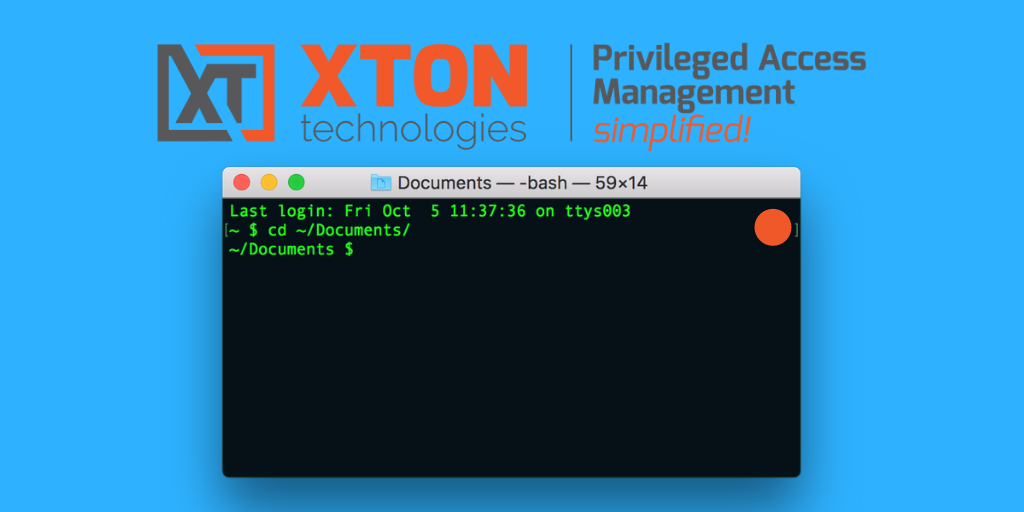
Task: Click the "technologies" text under XTON
Action: coord(413,129)
